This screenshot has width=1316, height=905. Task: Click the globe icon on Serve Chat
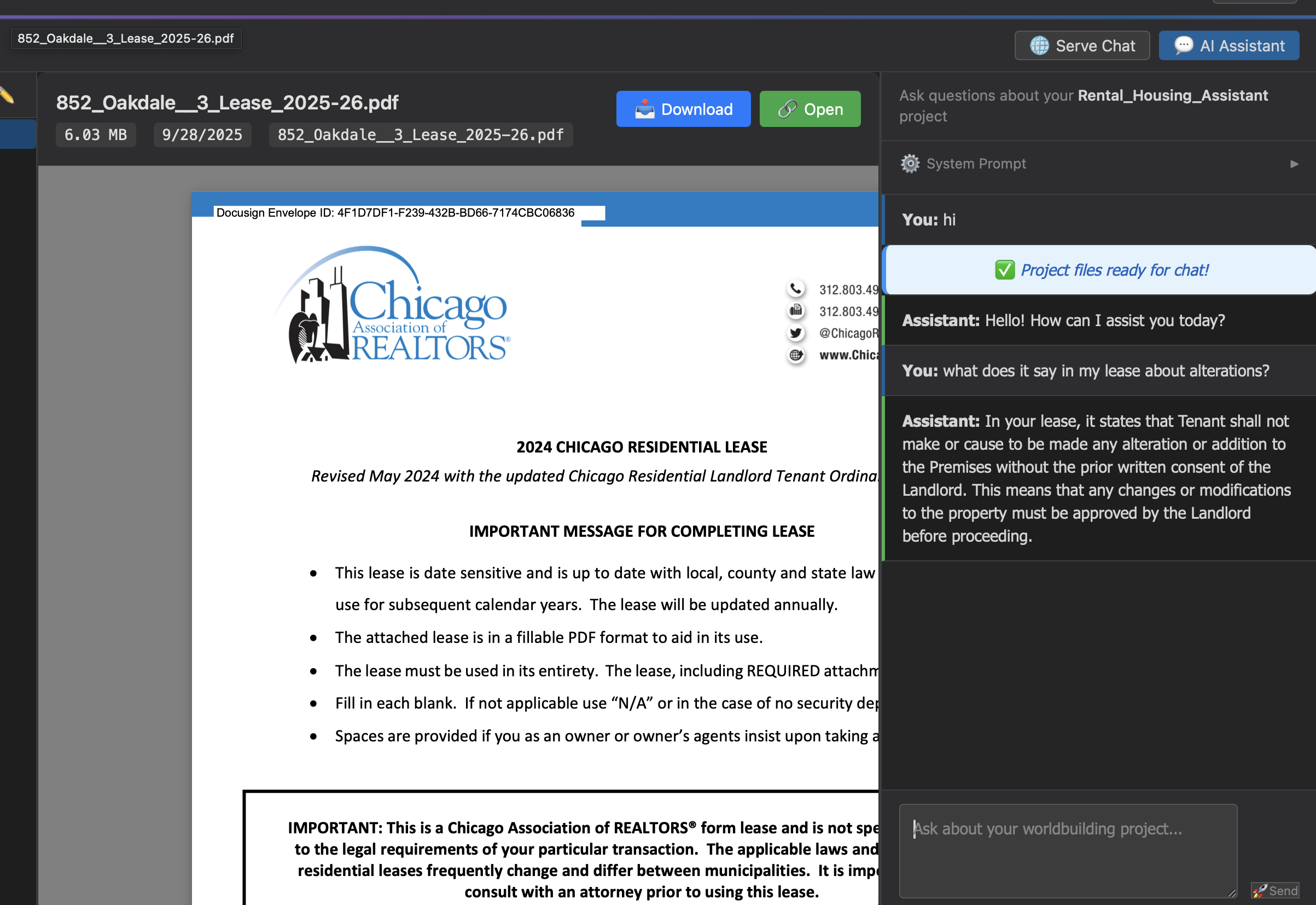tap(1040, 45)
